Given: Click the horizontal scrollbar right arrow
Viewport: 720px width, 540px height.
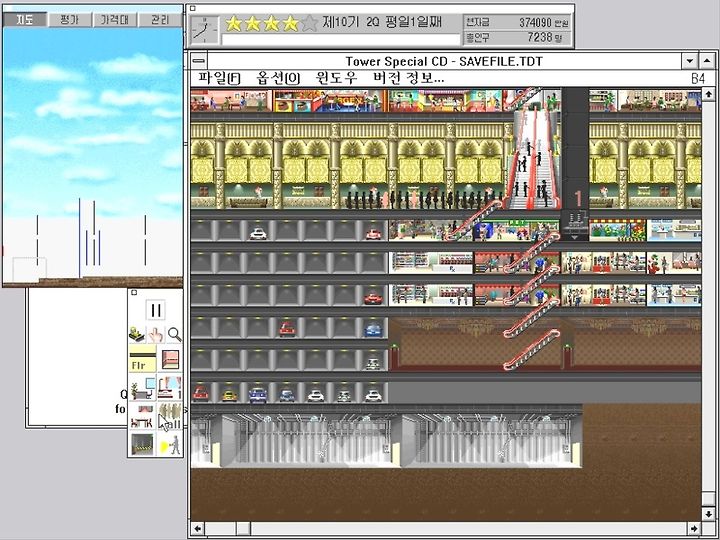Looking at the screenshot, I should (x=695, y=528).
